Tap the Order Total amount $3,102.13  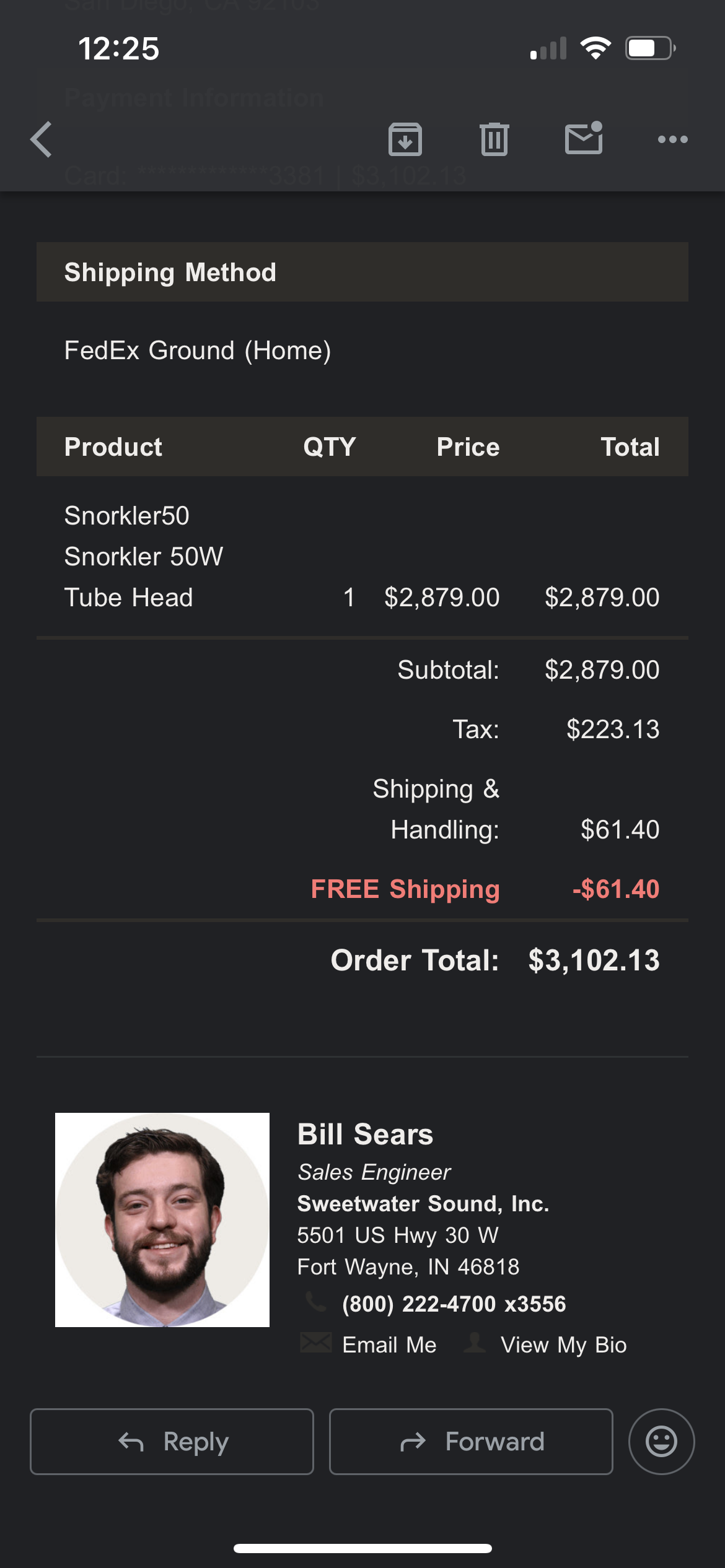tap(594, 960)
